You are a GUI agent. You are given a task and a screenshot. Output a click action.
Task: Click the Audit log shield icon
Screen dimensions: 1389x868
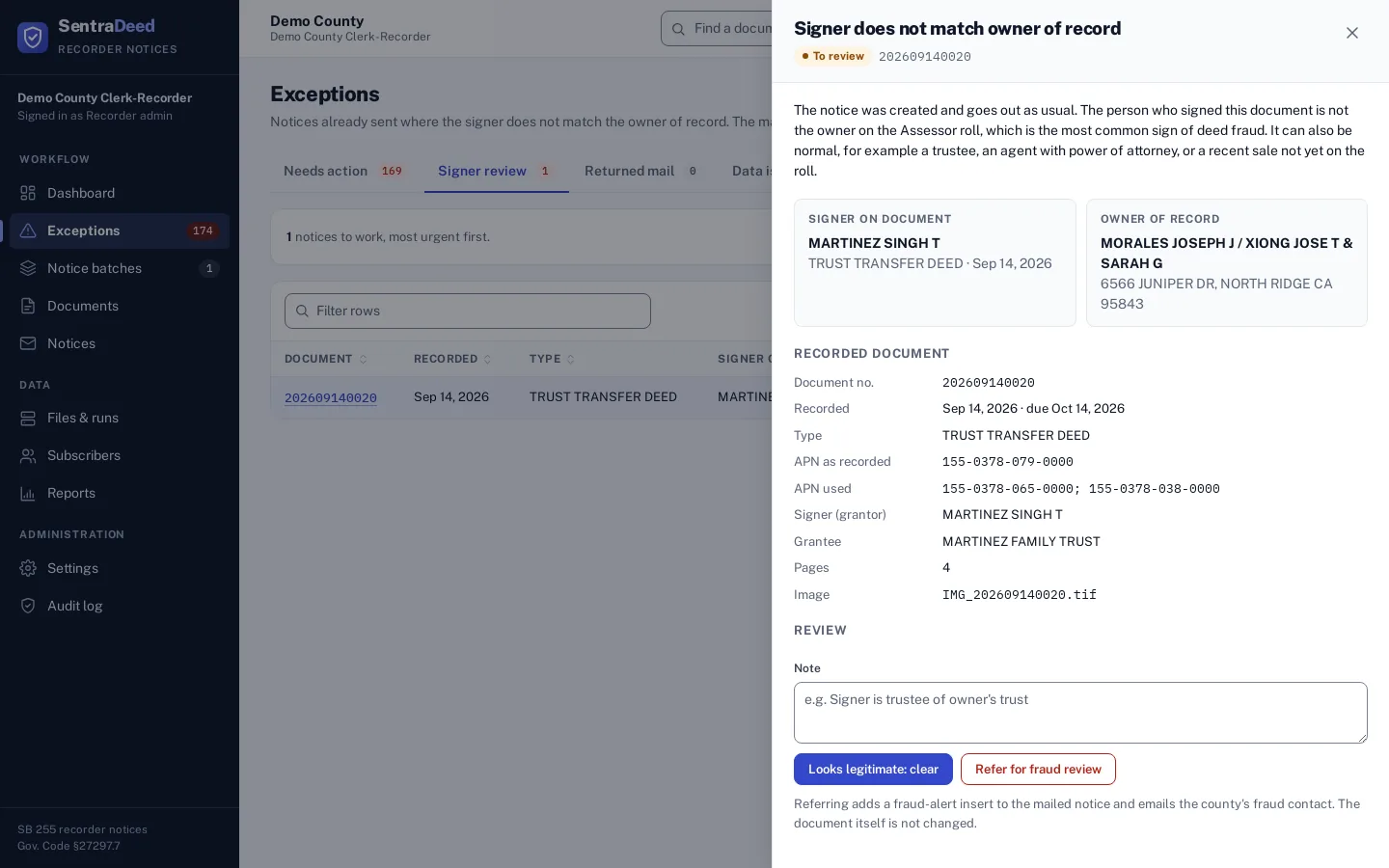point(28,606)
